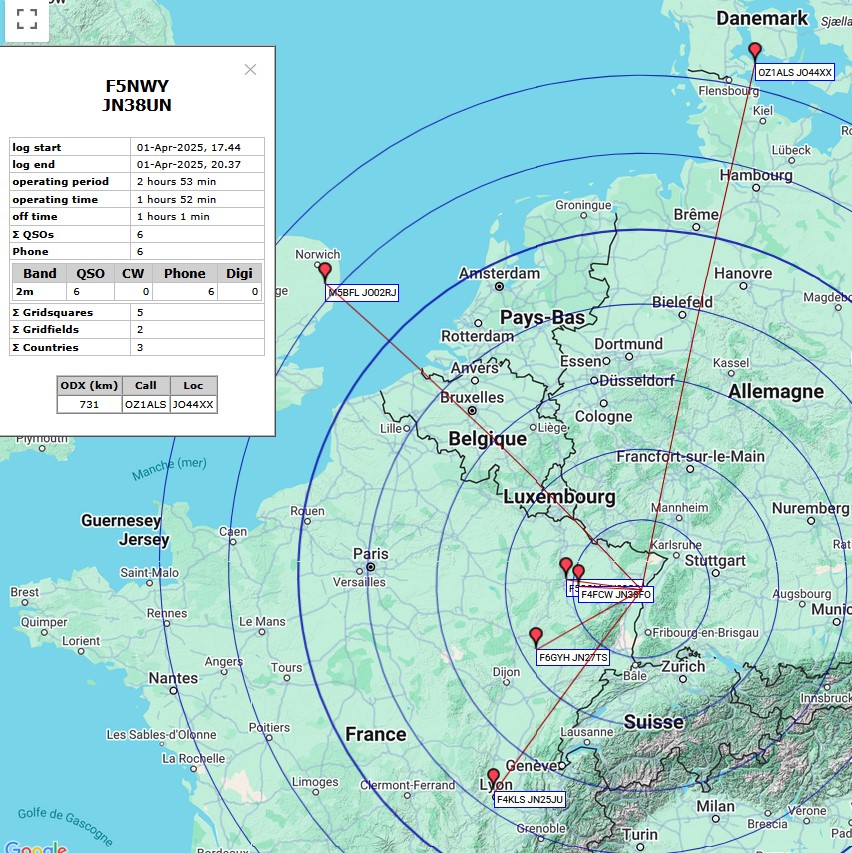The image size is (852, 853).
Task: Click the OZ1ALS red marker pin in Denmark
Action: (755, 50)
